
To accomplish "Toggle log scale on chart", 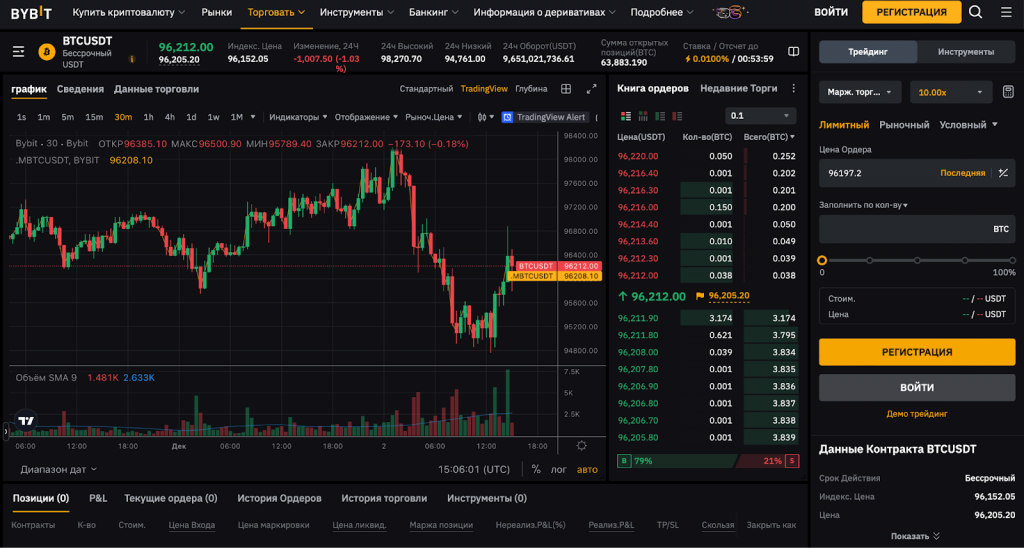I will [558, 469].
